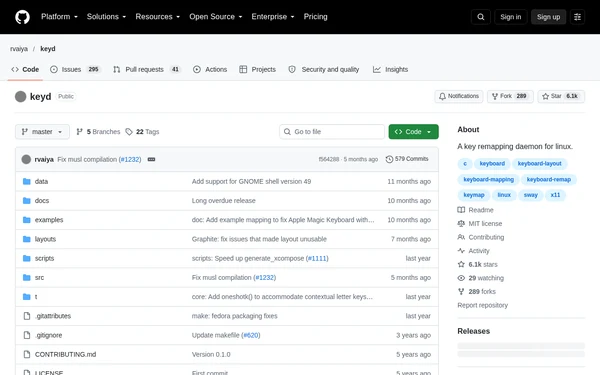This screenshot has width=600, height=375.
Task: Click the layouts folder icon
Action: pos(26,239)
